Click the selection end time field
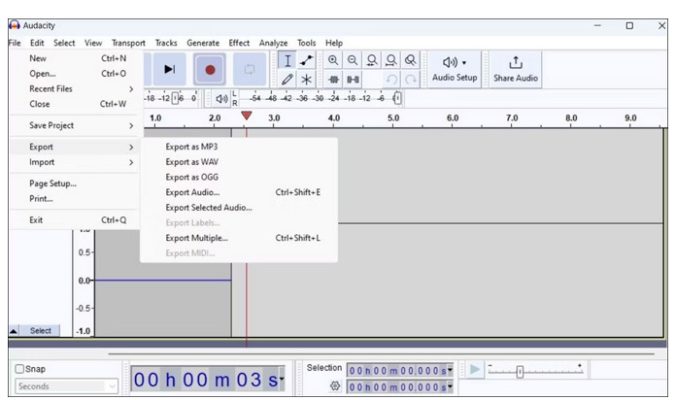Image resolution: width=676 pixels, height=400 pixels. pos(400,387)
